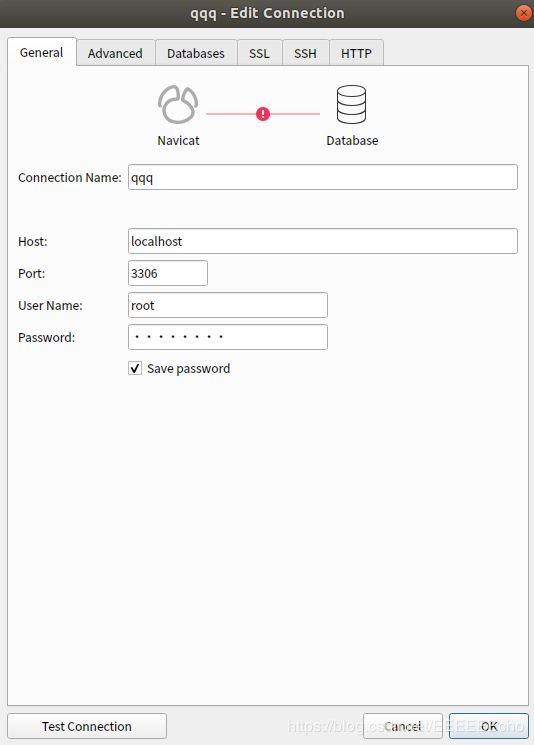Uncheck the Save password checkbox

click(x=135, y=368)
